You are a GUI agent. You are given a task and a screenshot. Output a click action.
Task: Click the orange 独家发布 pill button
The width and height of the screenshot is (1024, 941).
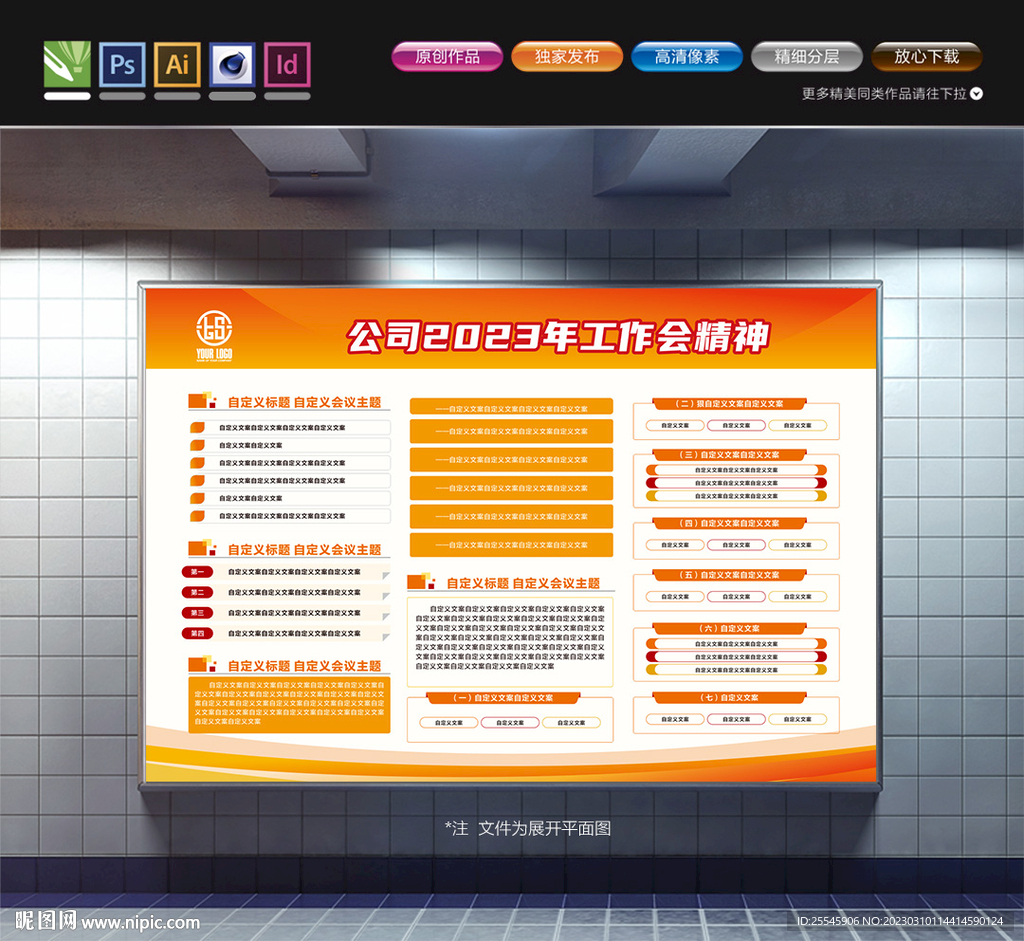click(567, 57)
